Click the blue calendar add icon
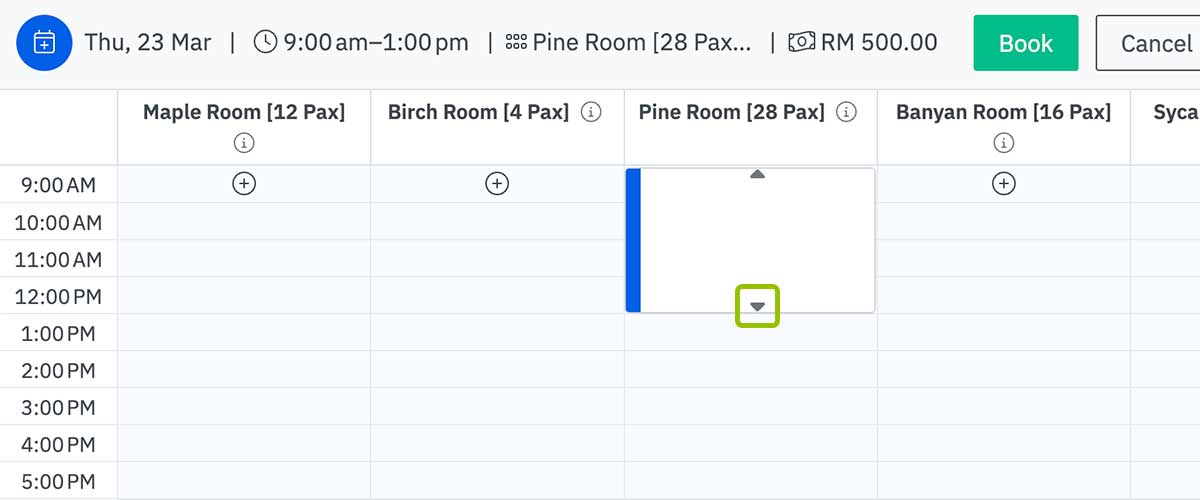This screenshot has height=500, width=1200. 44,43
